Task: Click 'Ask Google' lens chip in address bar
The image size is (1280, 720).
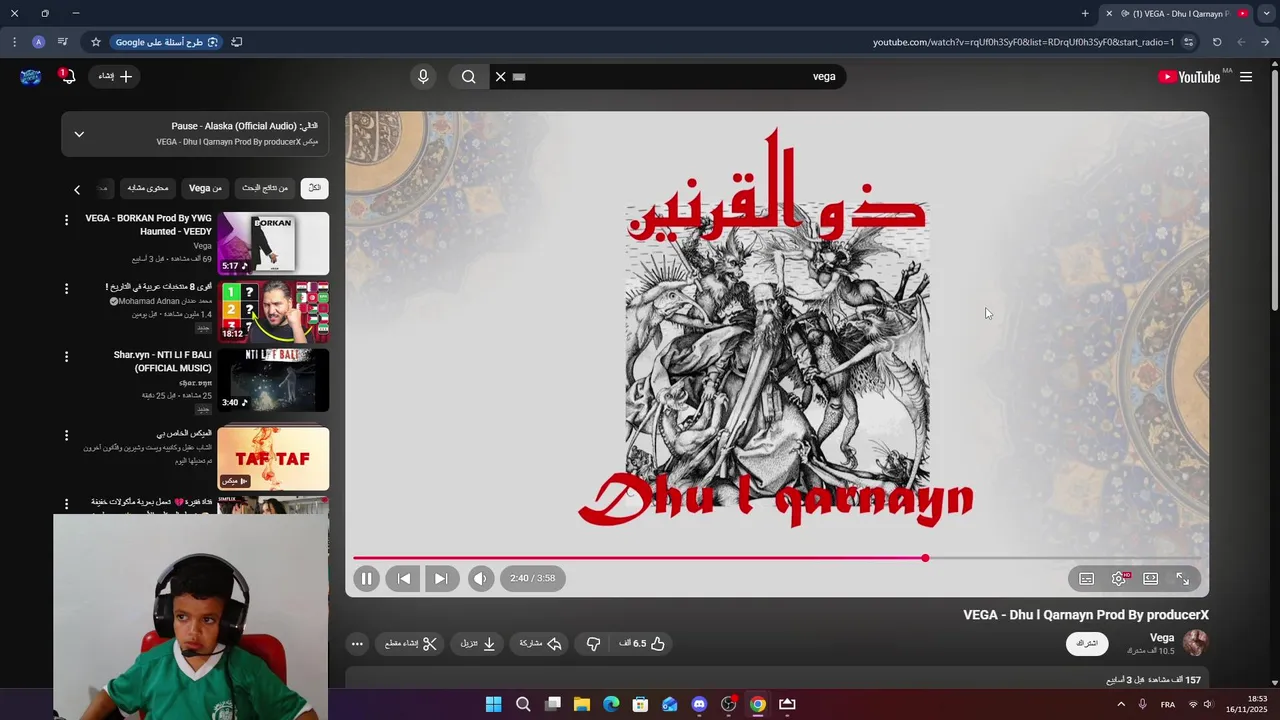Action: [x=166, y=42]
